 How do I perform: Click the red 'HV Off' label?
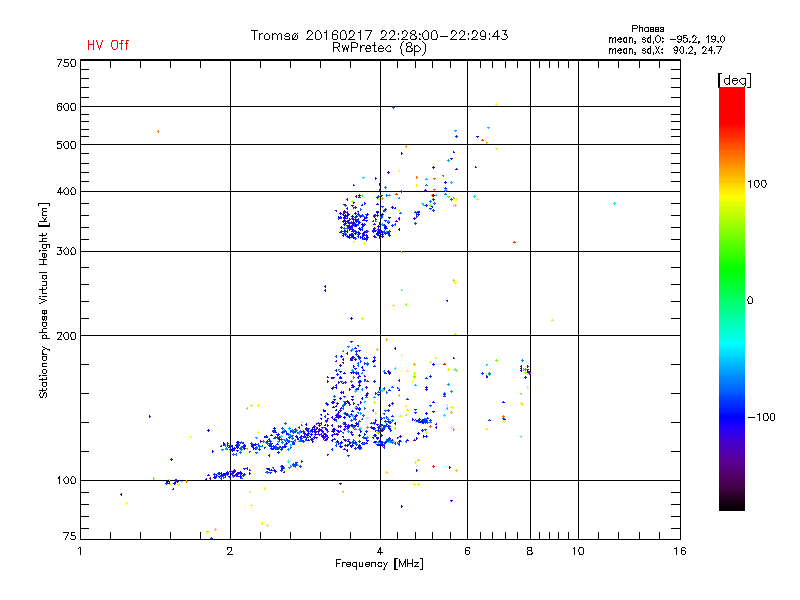108,45
